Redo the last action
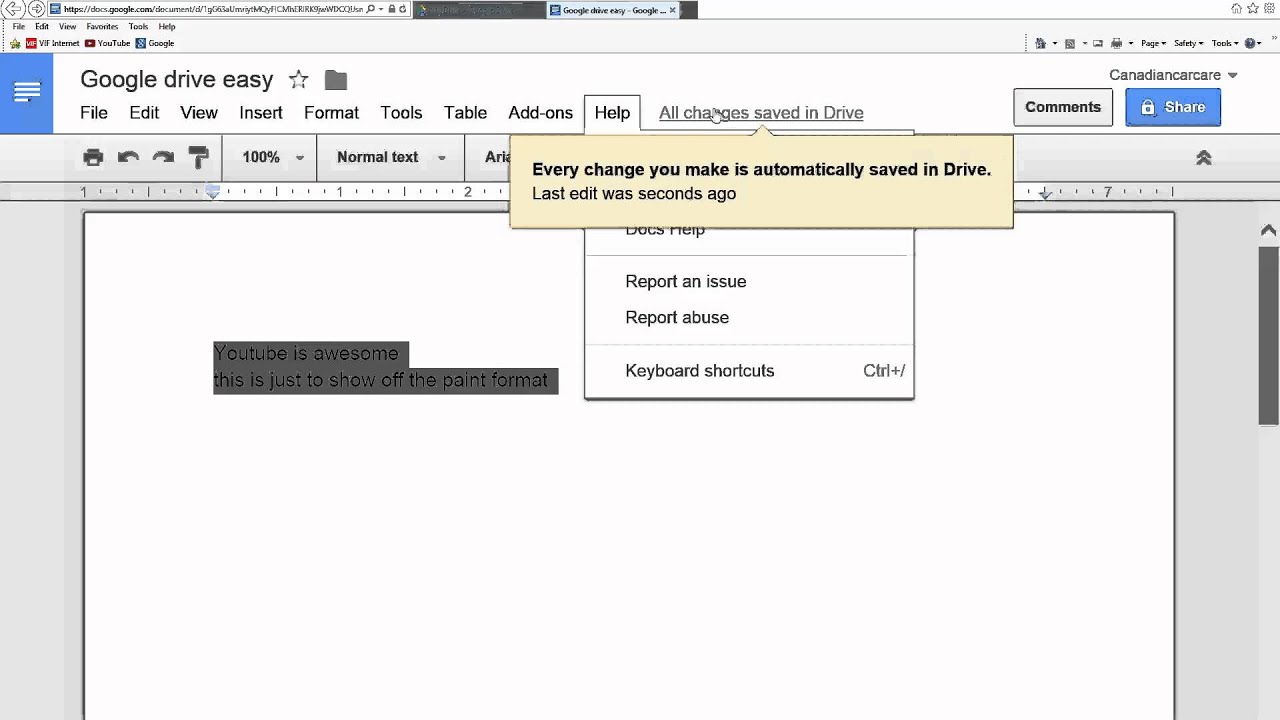Viewport: 1280px width, 720px height. (163, 157)
